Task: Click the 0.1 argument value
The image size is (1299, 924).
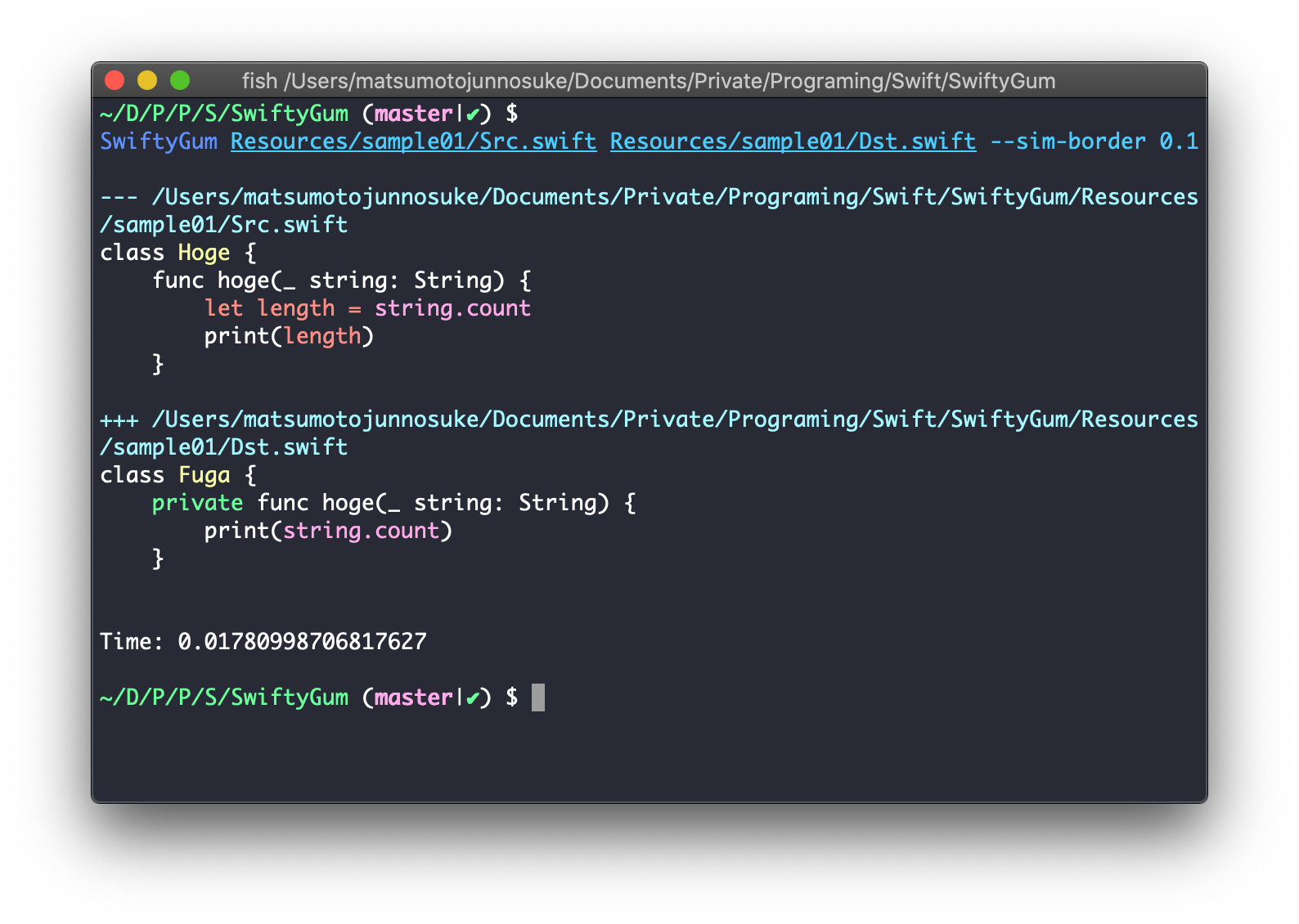Action: 1179,141
